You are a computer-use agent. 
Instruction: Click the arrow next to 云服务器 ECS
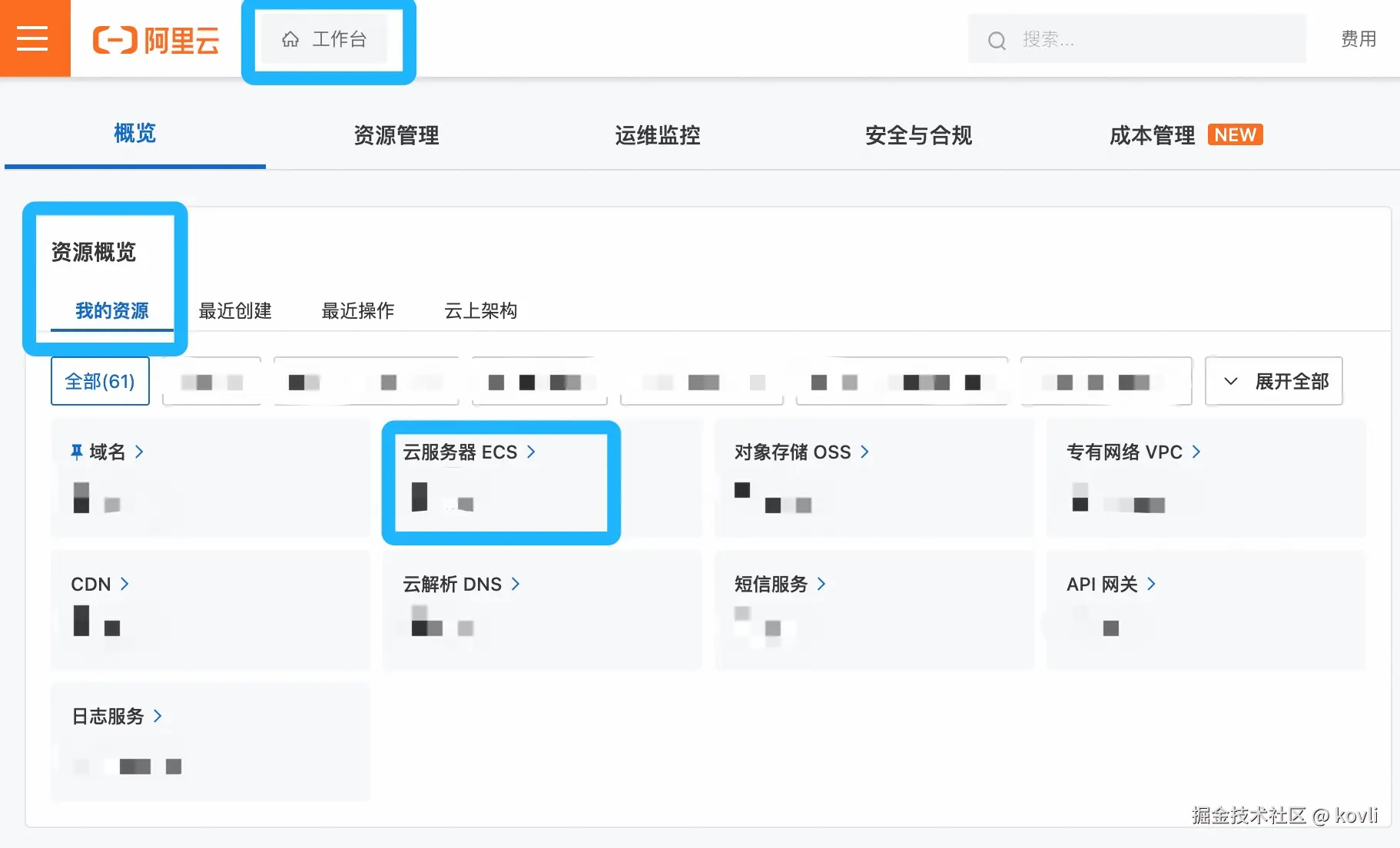pos(531,452)
